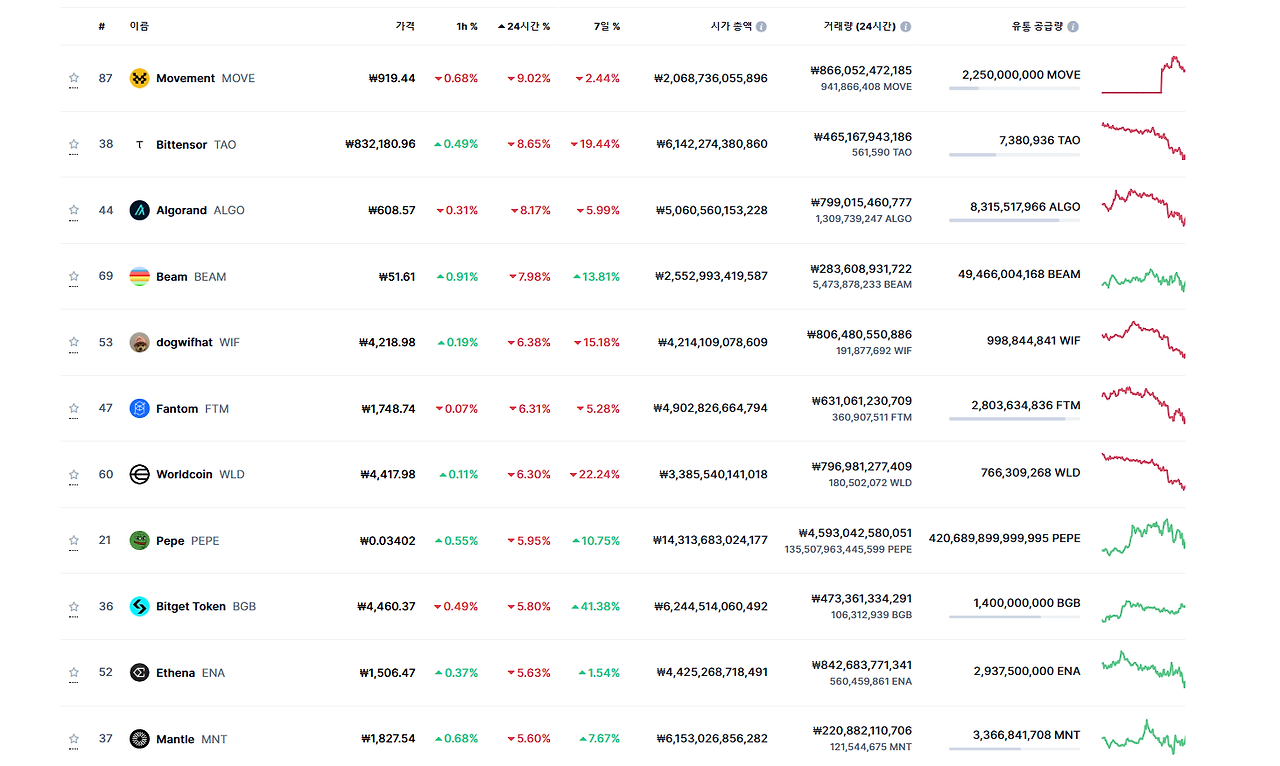Click Beam price ₩51.61
The image size is (1280, 766).
click(397, 276)
